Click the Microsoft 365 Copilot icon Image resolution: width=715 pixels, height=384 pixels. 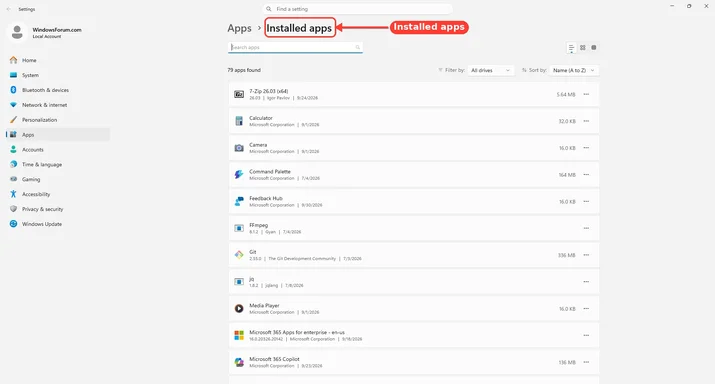pos(239,363)
